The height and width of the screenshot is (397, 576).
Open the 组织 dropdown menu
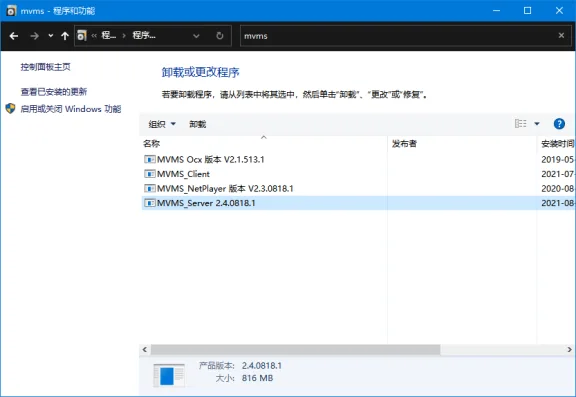pyautogui.click(x=162, y=124)
